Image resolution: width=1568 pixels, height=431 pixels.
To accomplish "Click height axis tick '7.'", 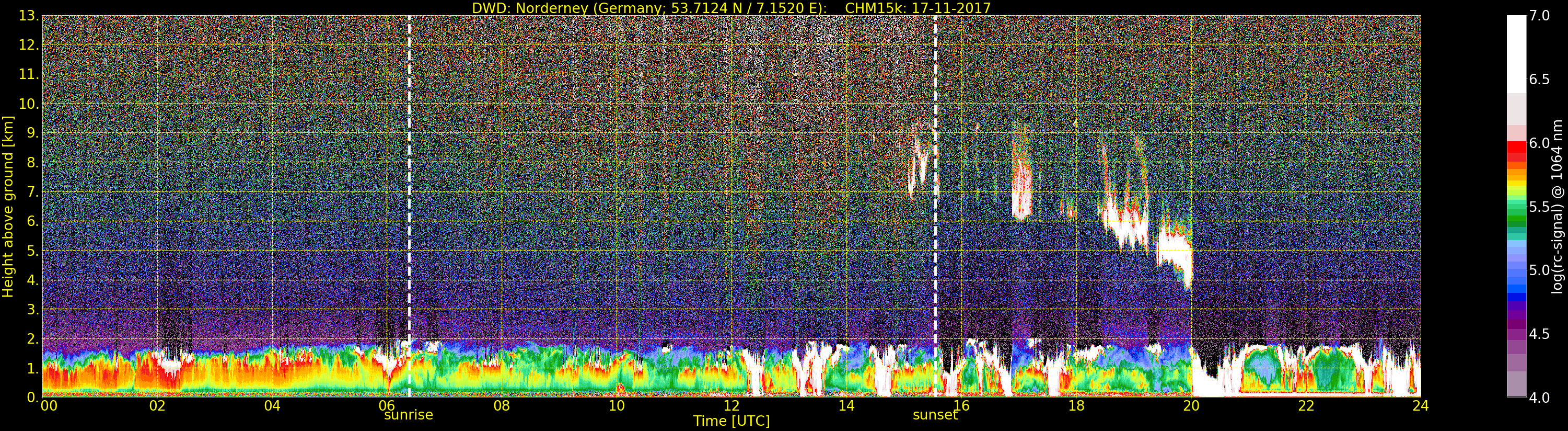I will (33, 192).
